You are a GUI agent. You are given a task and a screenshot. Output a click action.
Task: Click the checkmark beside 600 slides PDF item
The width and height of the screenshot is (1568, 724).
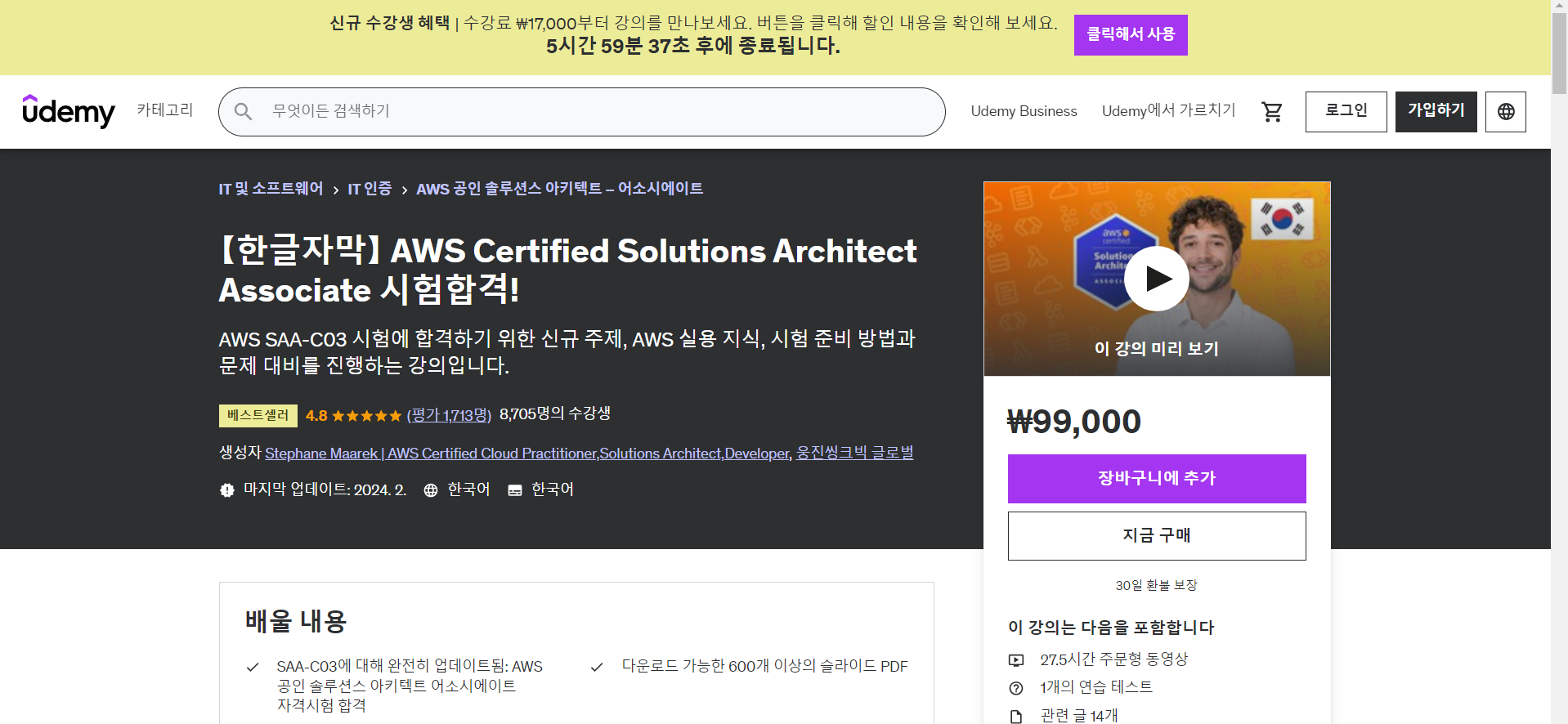point(597,667)
